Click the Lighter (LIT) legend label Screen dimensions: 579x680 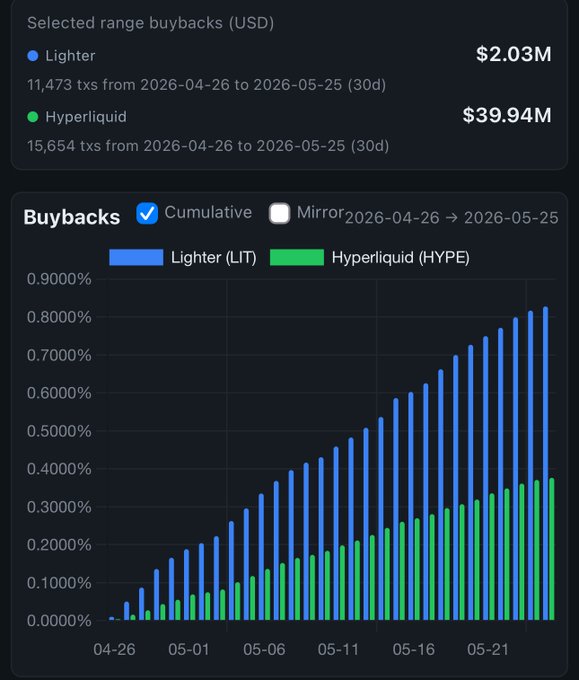[x=213, y=258]
